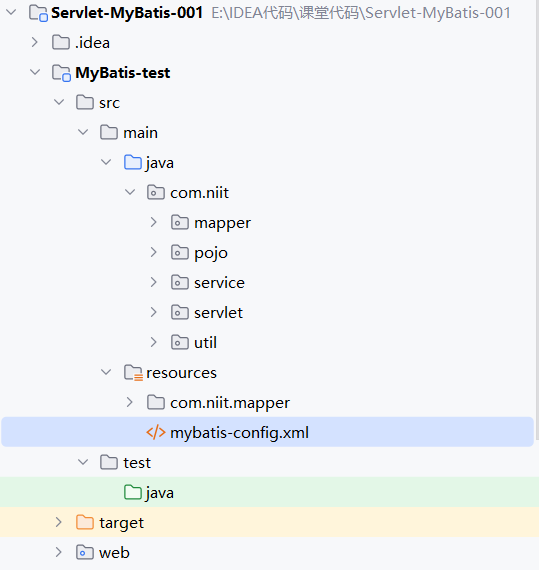Expand the service package arrow

click(153, 282)
